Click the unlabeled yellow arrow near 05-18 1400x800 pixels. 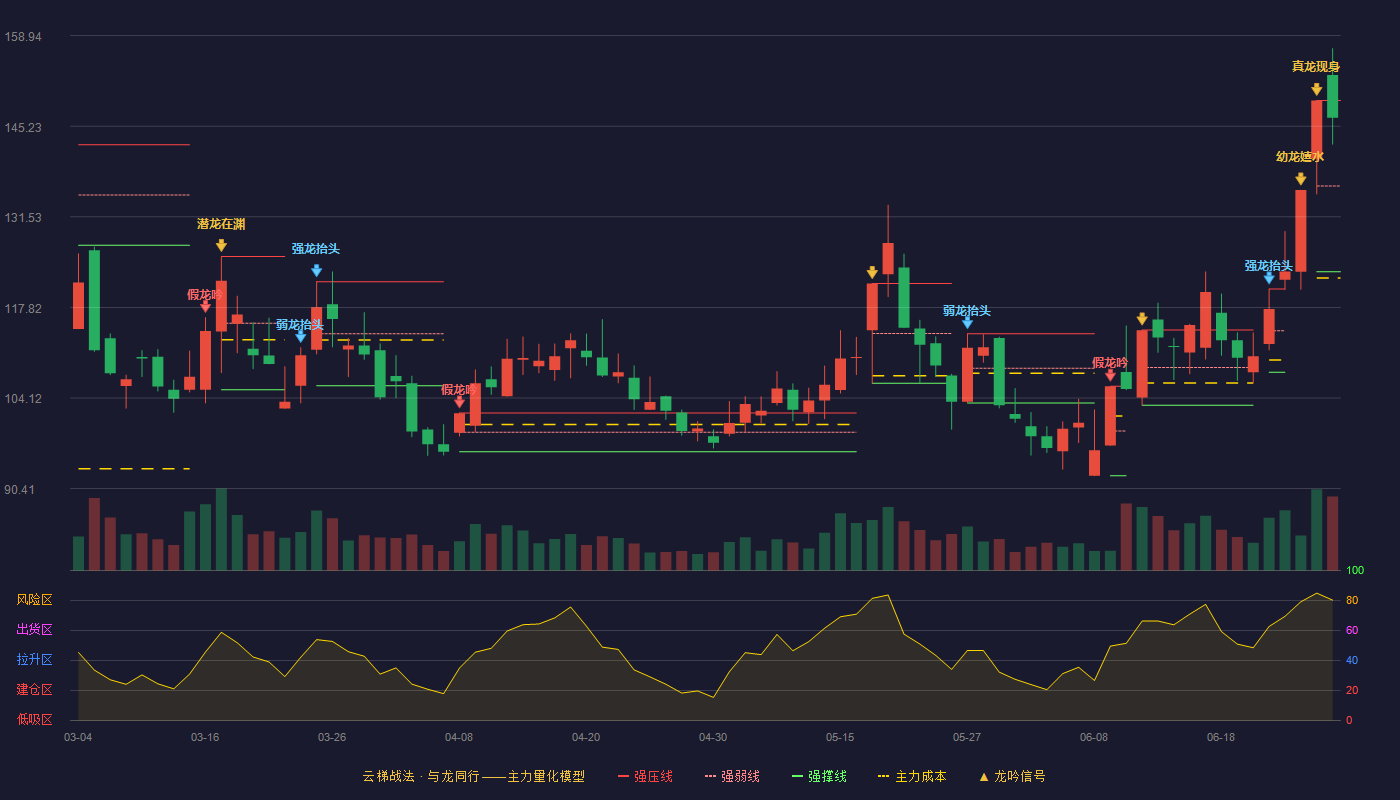point(872,272)
